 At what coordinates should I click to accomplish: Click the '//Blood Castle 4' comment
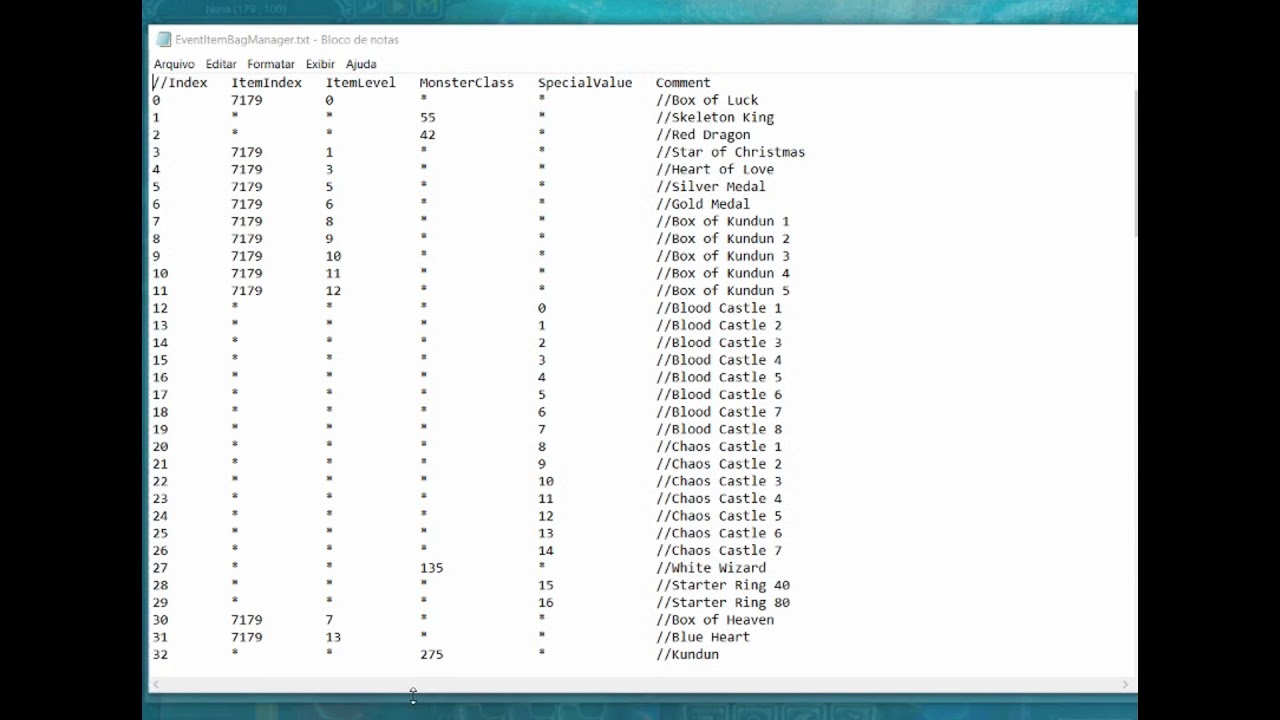(x=719, y=360)
